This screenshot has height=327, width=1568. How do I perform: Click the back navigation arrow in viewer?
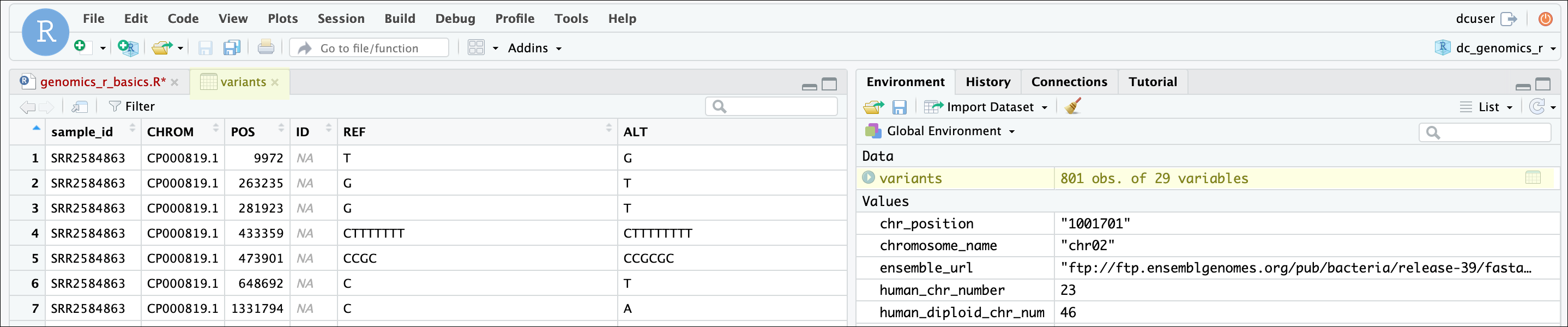click(27, 107)
